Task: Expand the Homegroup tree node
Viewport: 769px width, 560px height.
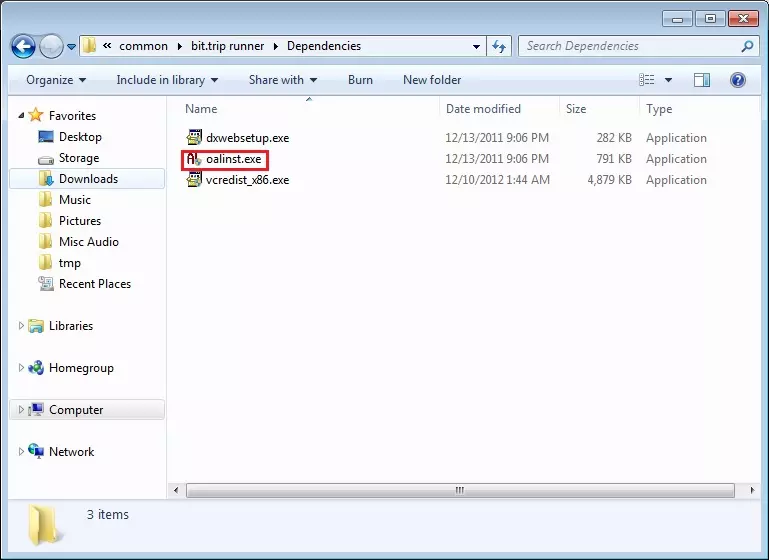Action: point(21,368)
